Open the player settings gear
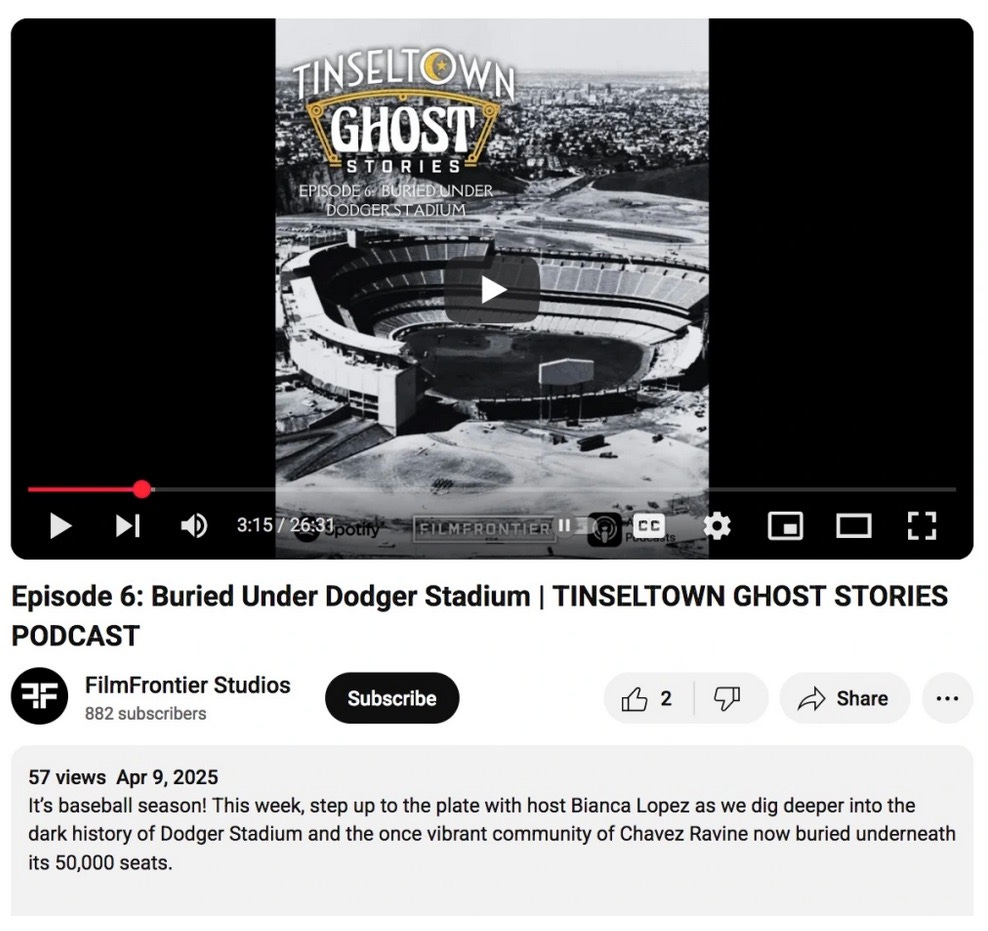 pyautogui.click(x=716, y=526)
